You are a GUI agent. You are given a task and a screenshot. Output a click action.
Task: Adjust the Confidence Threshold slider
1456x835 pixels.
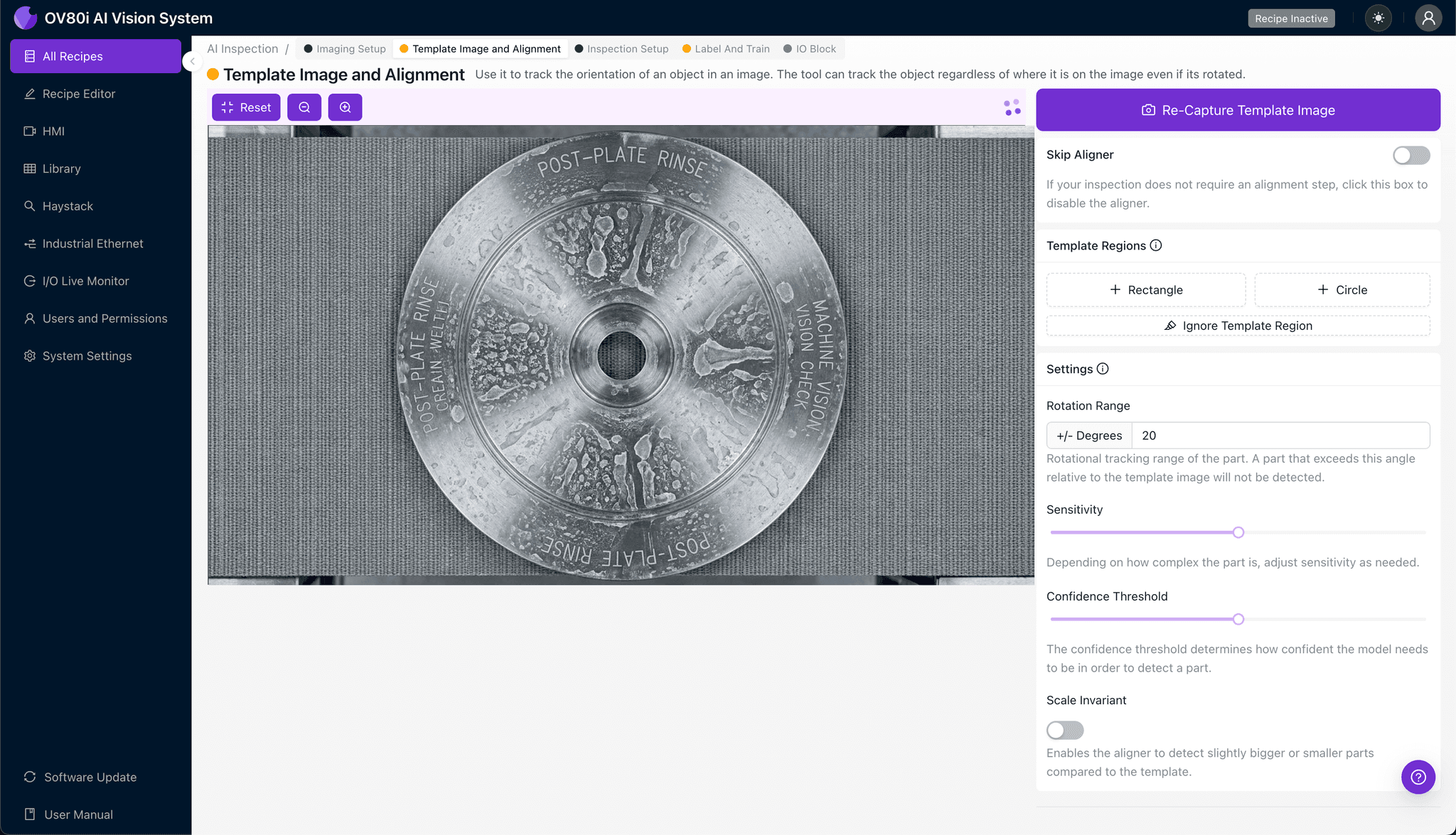pyautogui.click(x=1238, y=619)
